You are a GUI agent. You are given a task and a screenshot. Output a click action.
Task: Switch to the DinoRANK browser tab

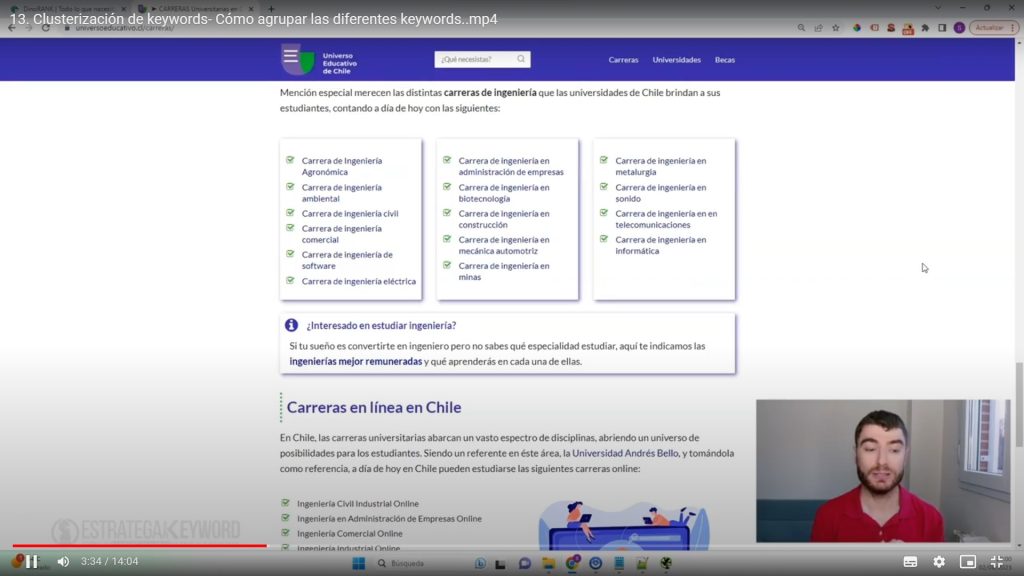click(68, 8)
